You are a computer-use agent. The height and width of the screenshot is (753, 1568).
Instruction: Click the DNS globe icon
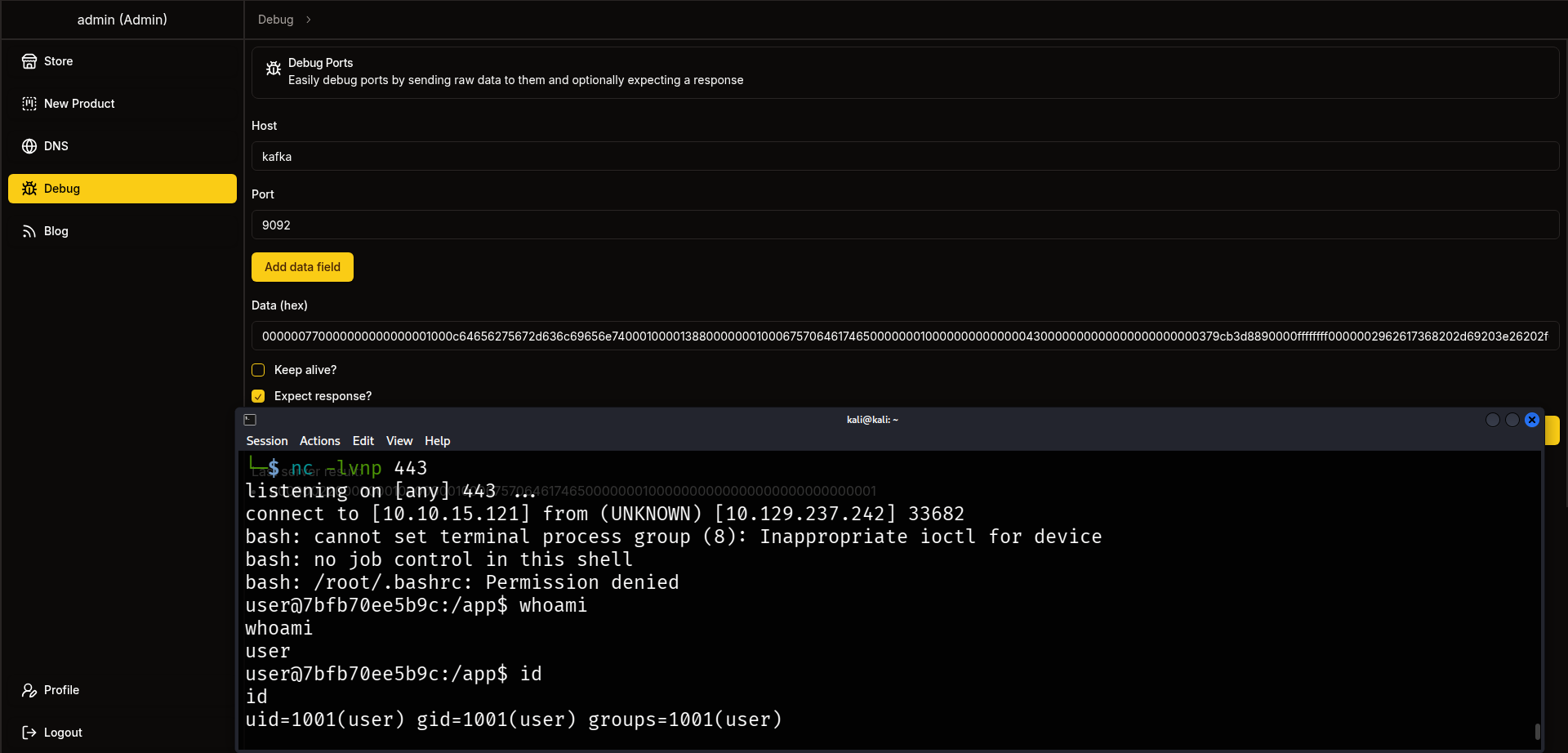29,146
